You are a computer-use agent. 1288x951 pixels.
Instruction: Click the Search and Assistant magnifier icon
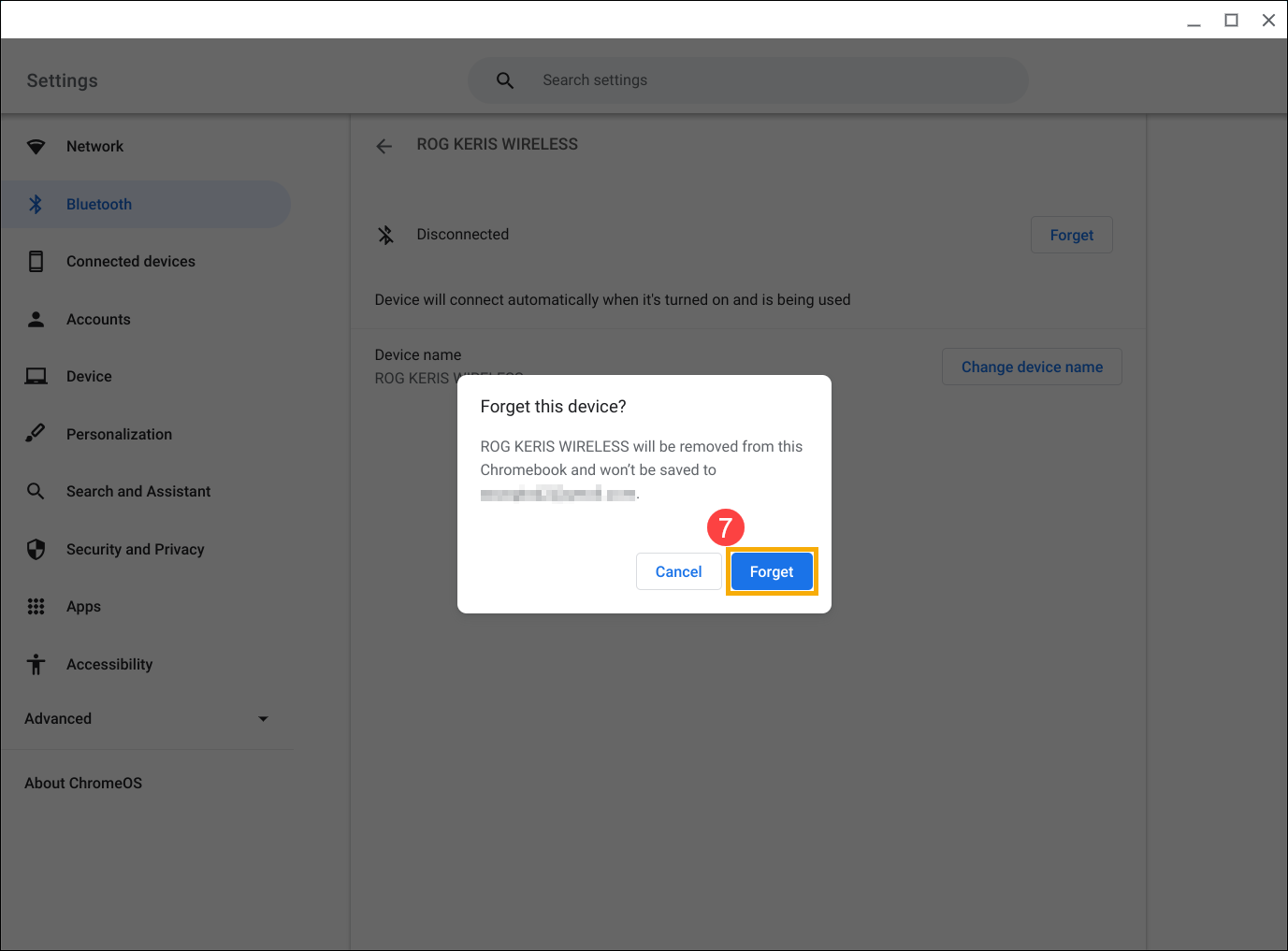[x=36, y=492]
